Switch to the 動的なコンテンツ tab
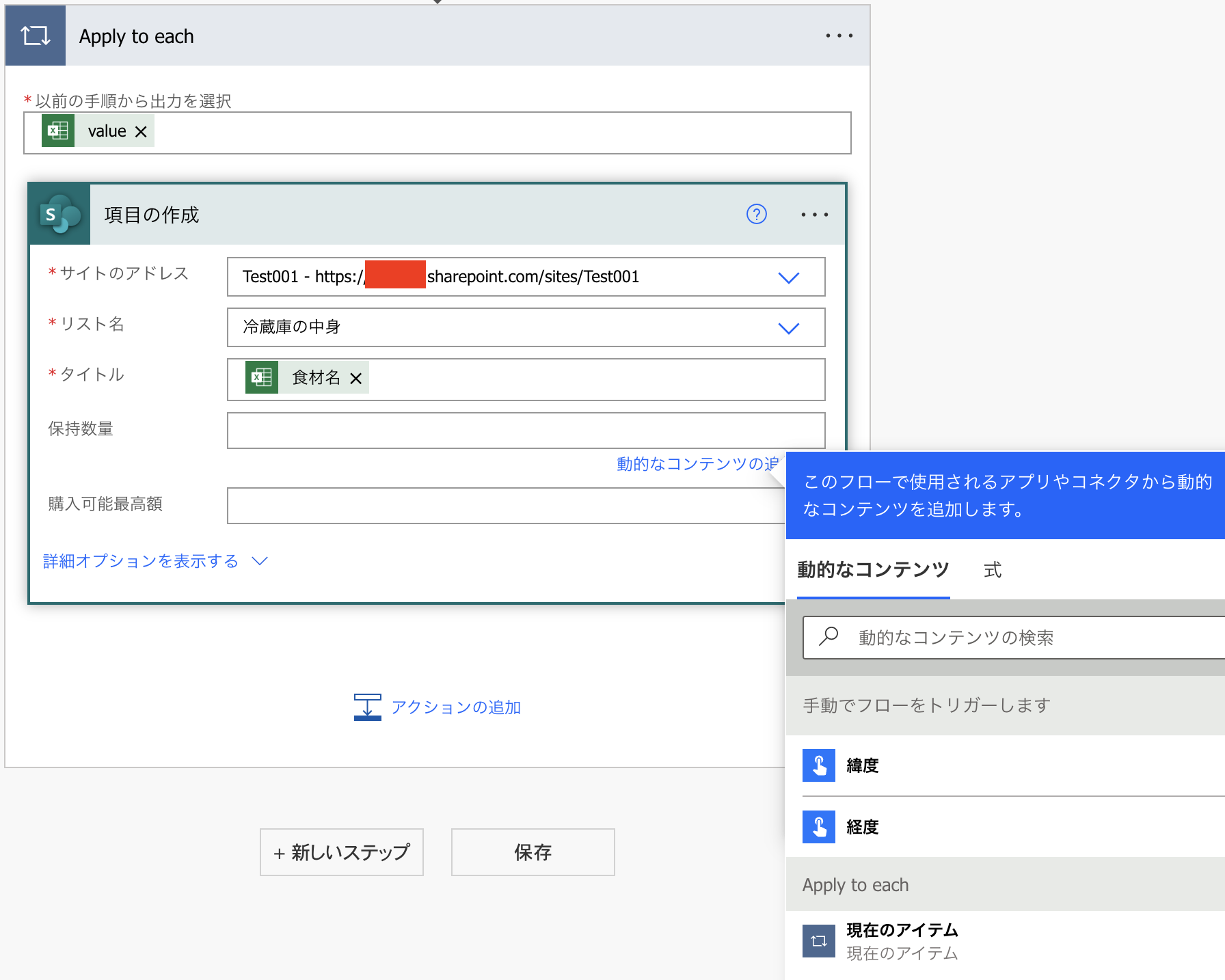Screen dimensions: 1225x980 [x=874, y=570]
